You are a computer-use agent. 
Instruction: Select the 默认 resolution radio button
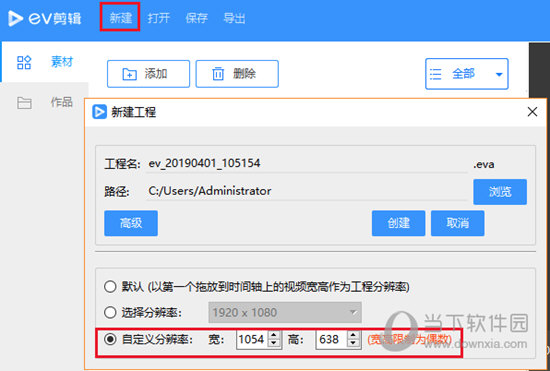(110, 286)
